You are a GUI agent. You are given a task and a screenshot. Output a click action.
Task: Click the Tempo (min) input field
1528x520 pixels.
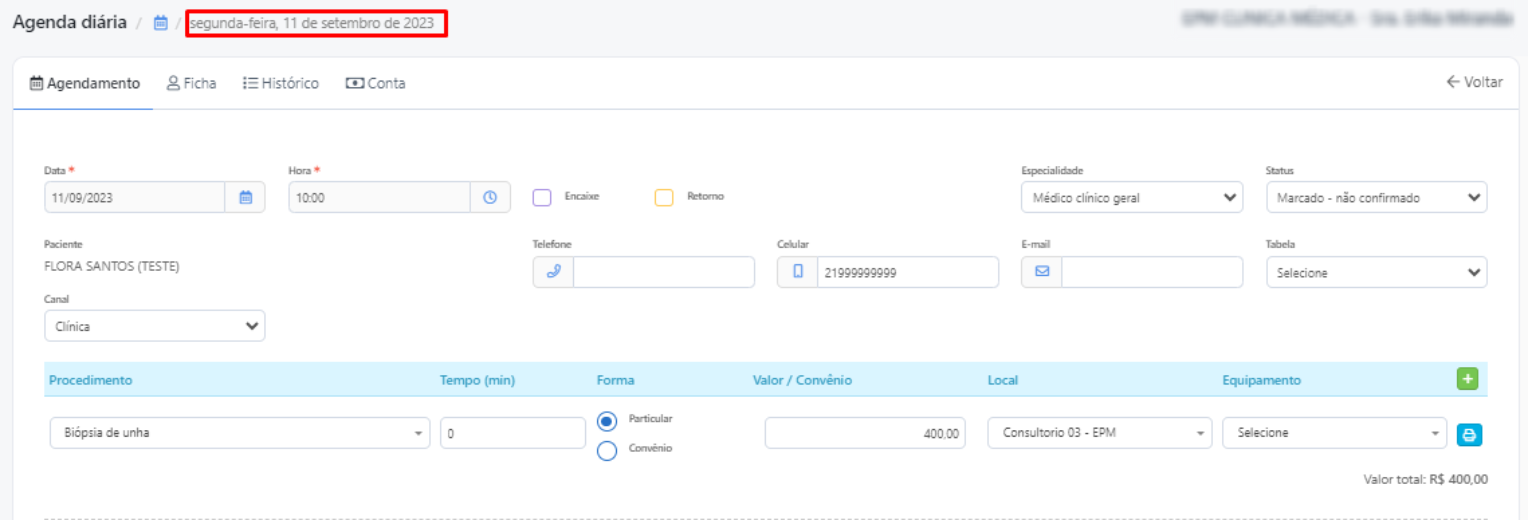pyautogui.click(x=513, y=433)
